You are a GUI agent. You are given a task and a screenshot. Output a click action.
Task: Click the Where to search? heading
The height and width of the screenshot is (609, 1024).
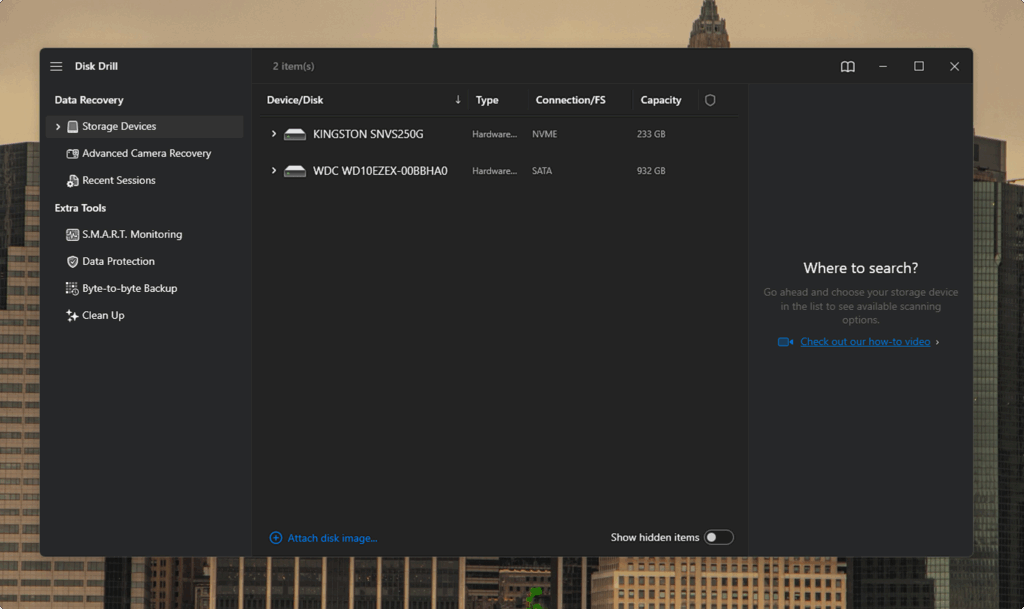click(x=861, y=268)
